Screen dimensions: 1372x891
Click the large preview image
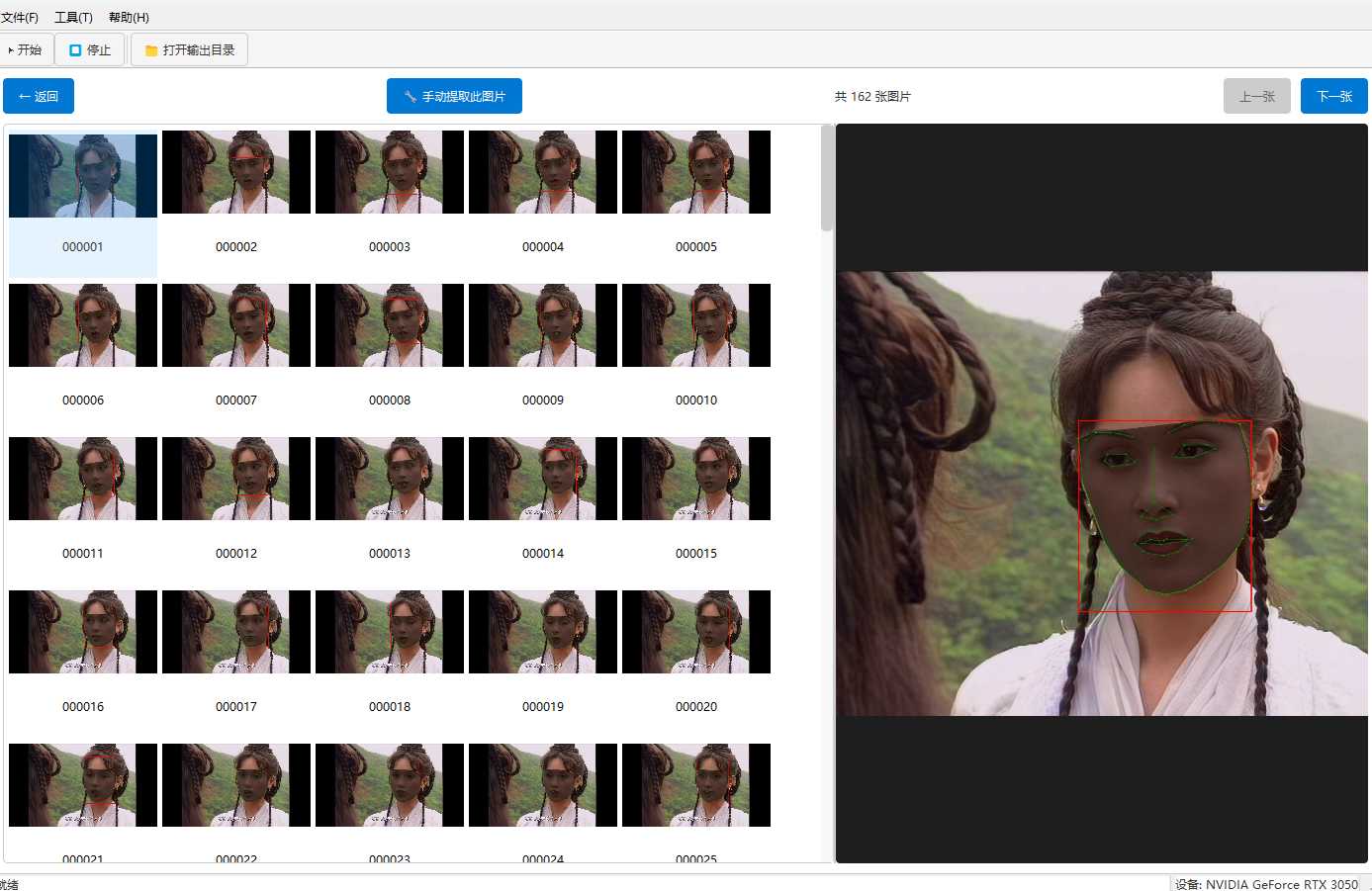click(x=1102, y=493)
